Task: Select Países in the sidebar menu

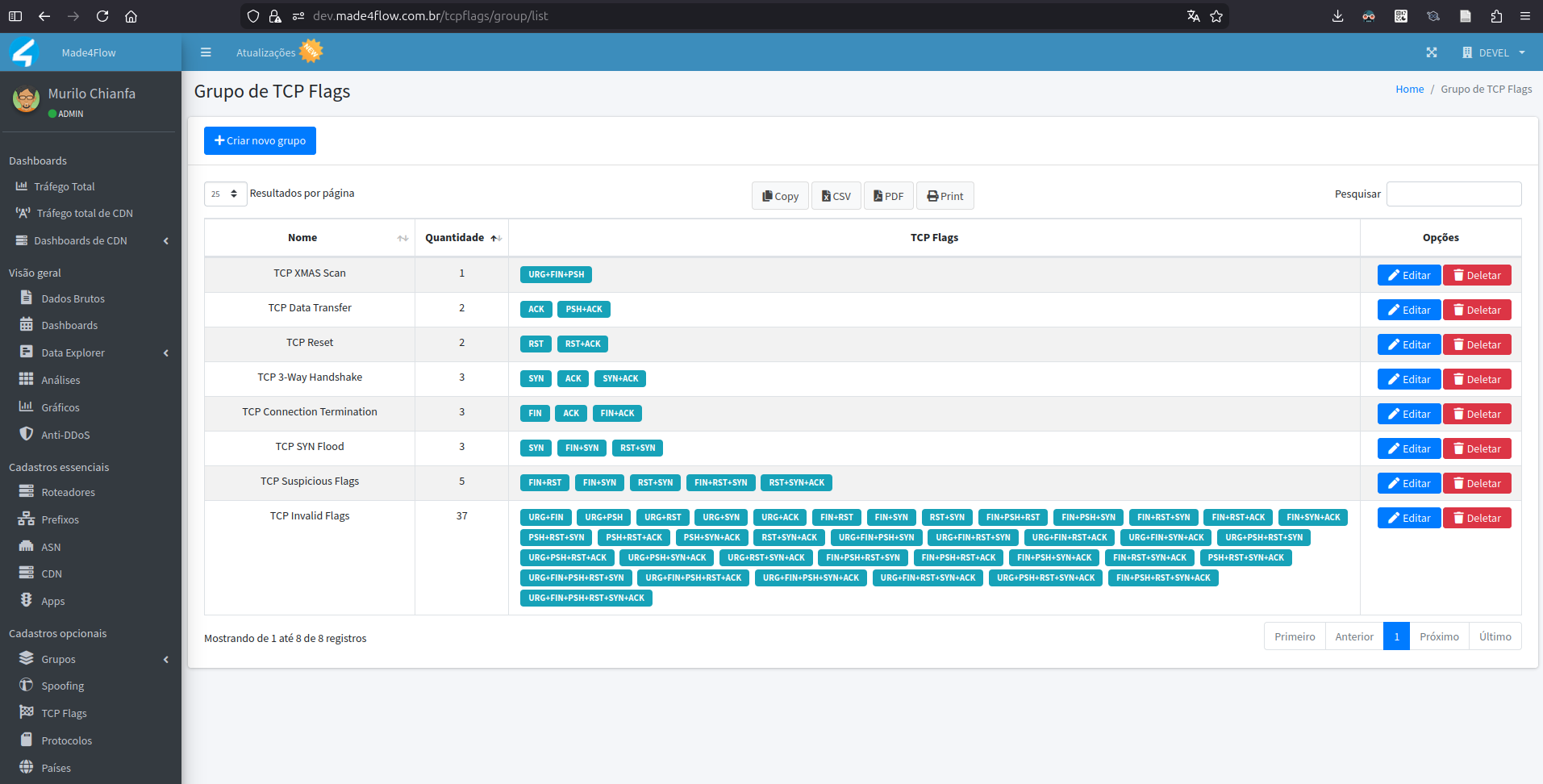Action: [27, 767]
